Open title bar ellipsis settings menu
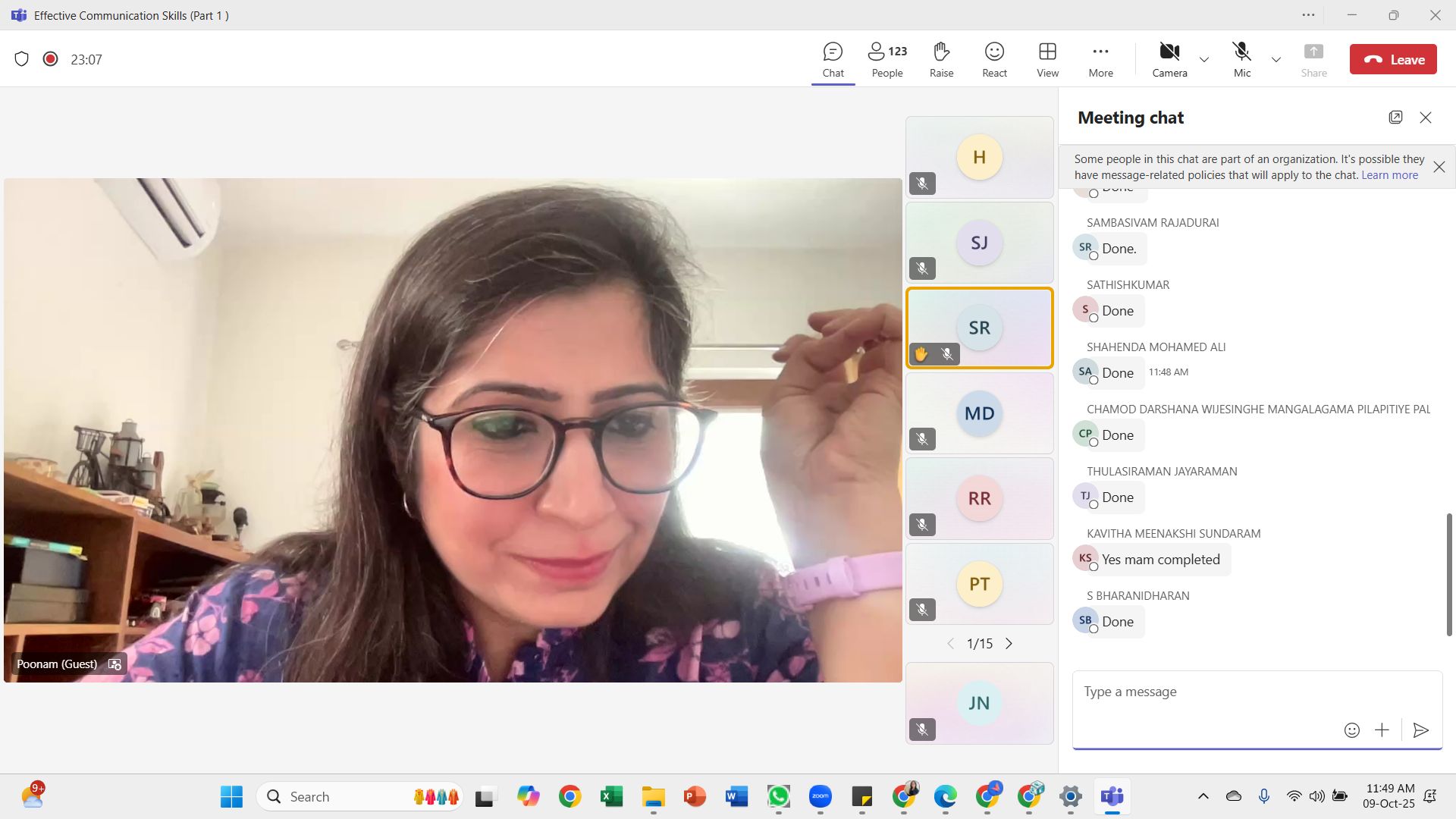 [x=1308, y=14]
